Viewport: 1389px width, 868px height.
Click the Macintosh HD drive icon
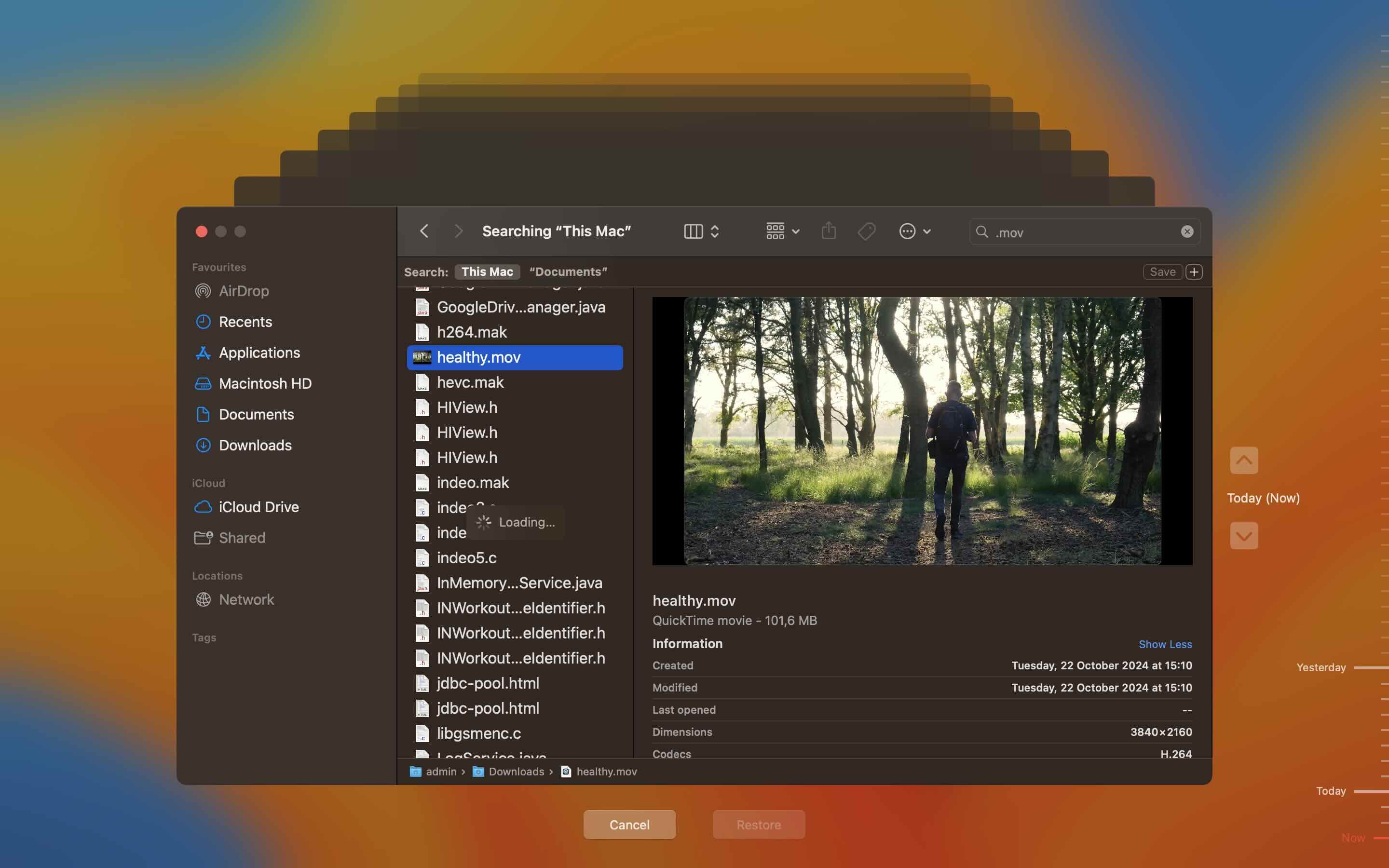pos(203,383)
